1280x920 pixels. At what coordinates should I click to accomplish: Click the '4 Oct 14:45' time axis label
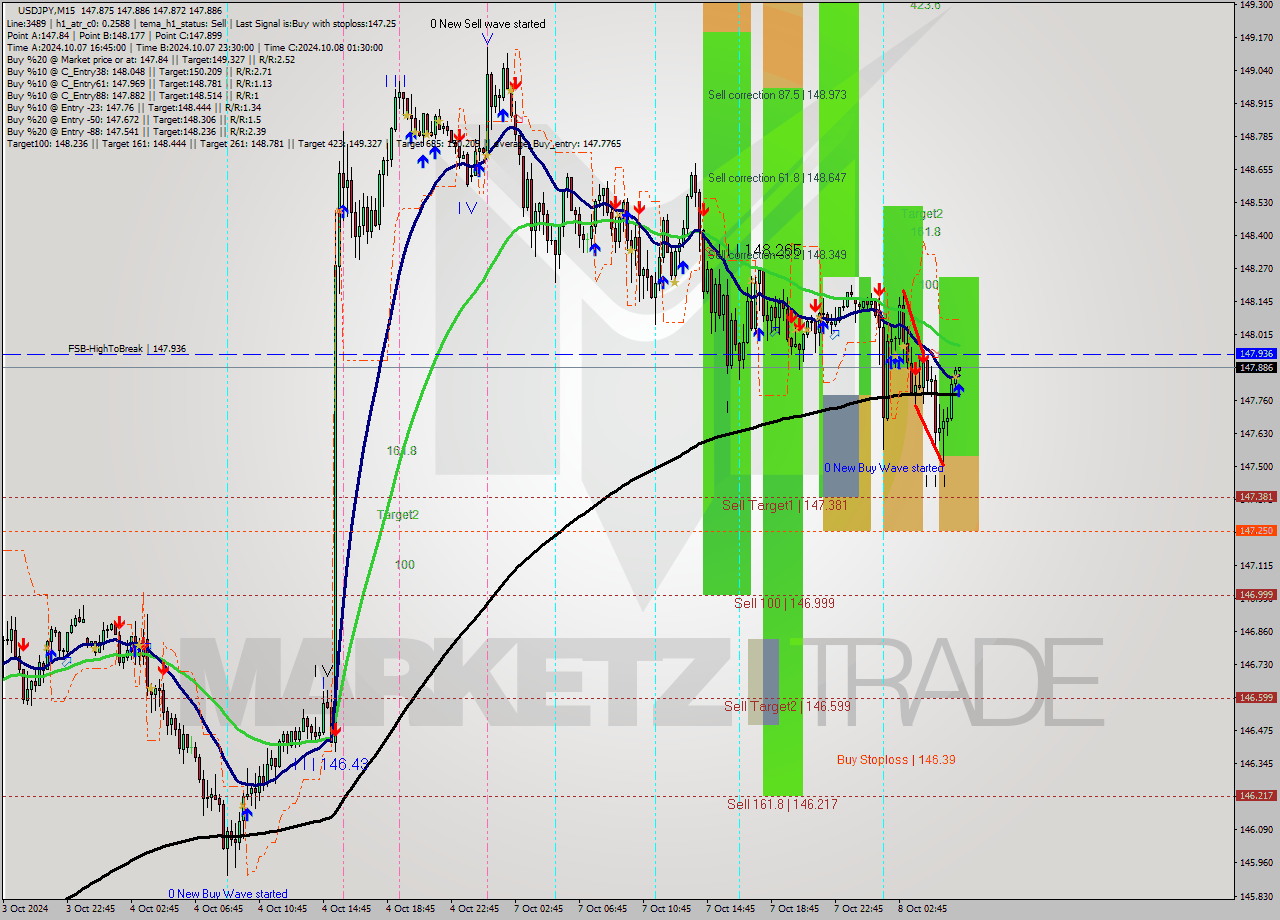click(x=347, y=909)
